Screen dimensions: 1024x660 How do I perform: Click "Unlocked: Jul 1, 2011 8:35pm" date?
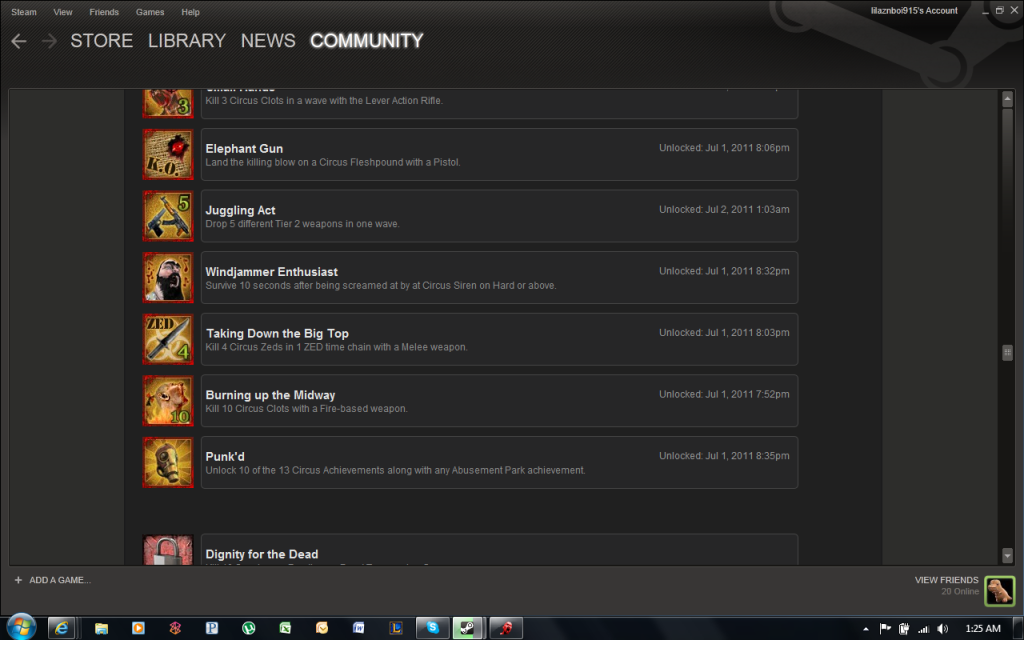coord(724,456)
